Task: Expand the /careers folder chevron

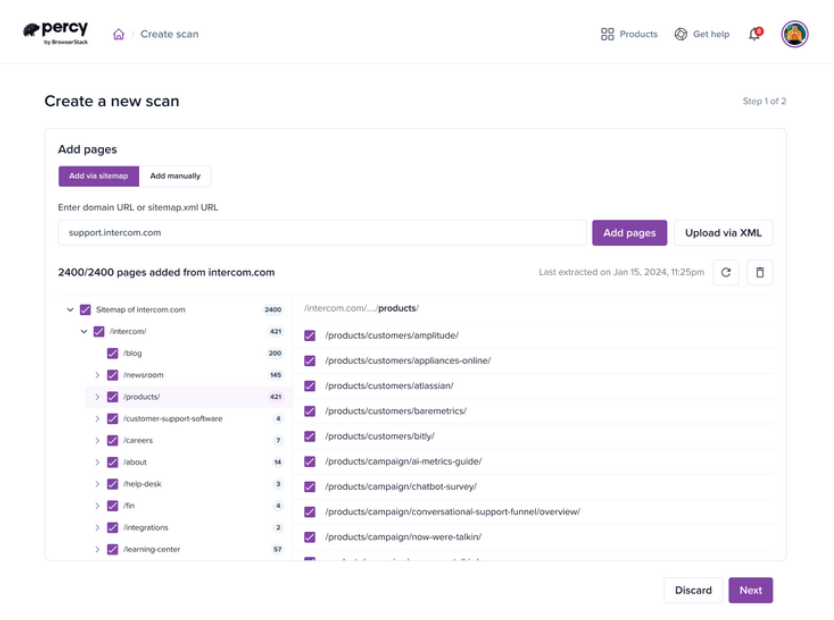Action: (98, 440)
